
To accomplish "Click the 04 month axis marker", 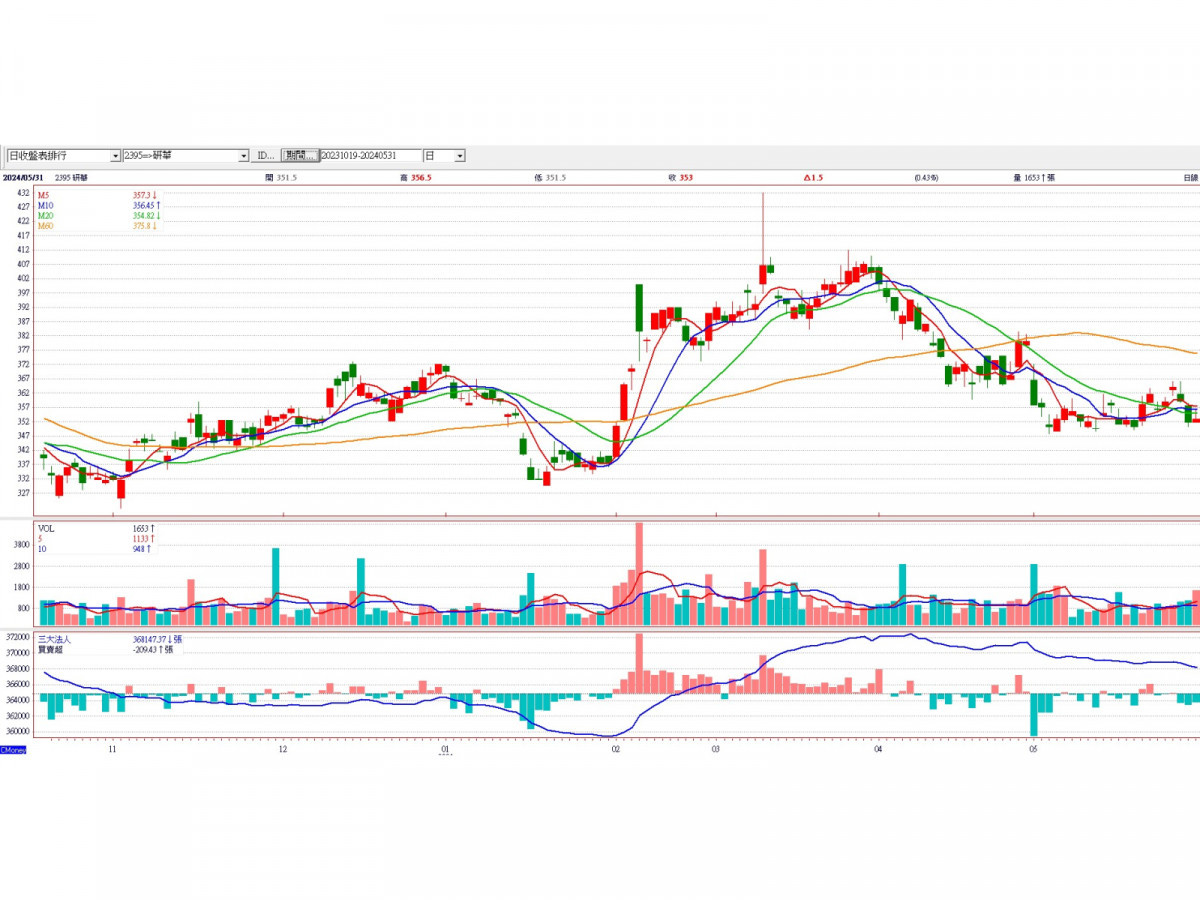I will pyautogui.click(x=878, y=748).
